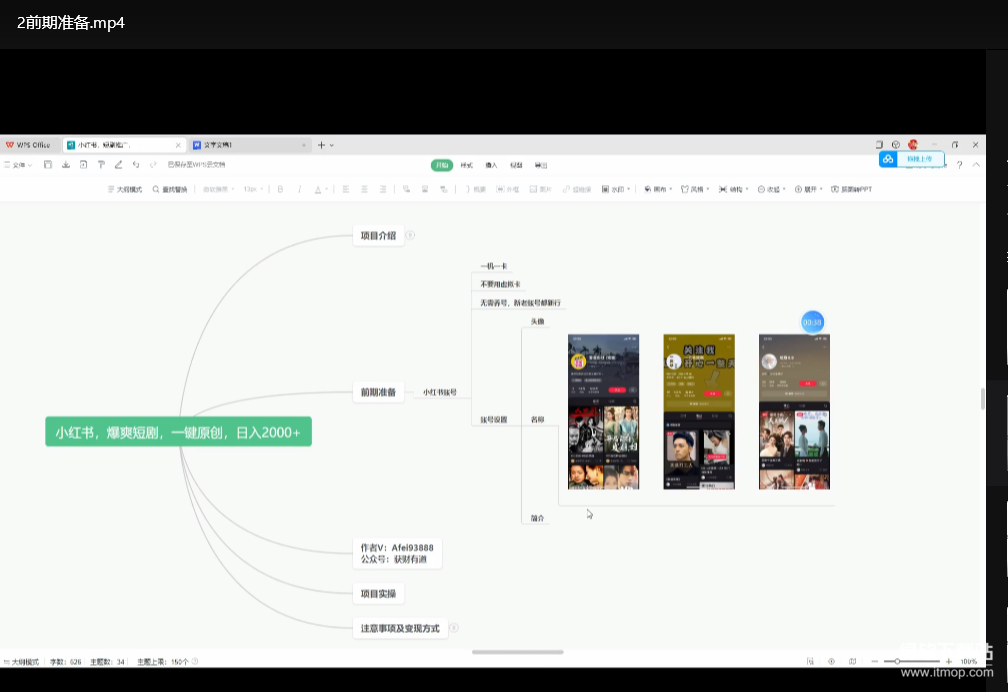The width and height of the screenshot is (1008, 692).
Task: Expand the 项目介绍 node's collapsed children
Action: (410, 235)
